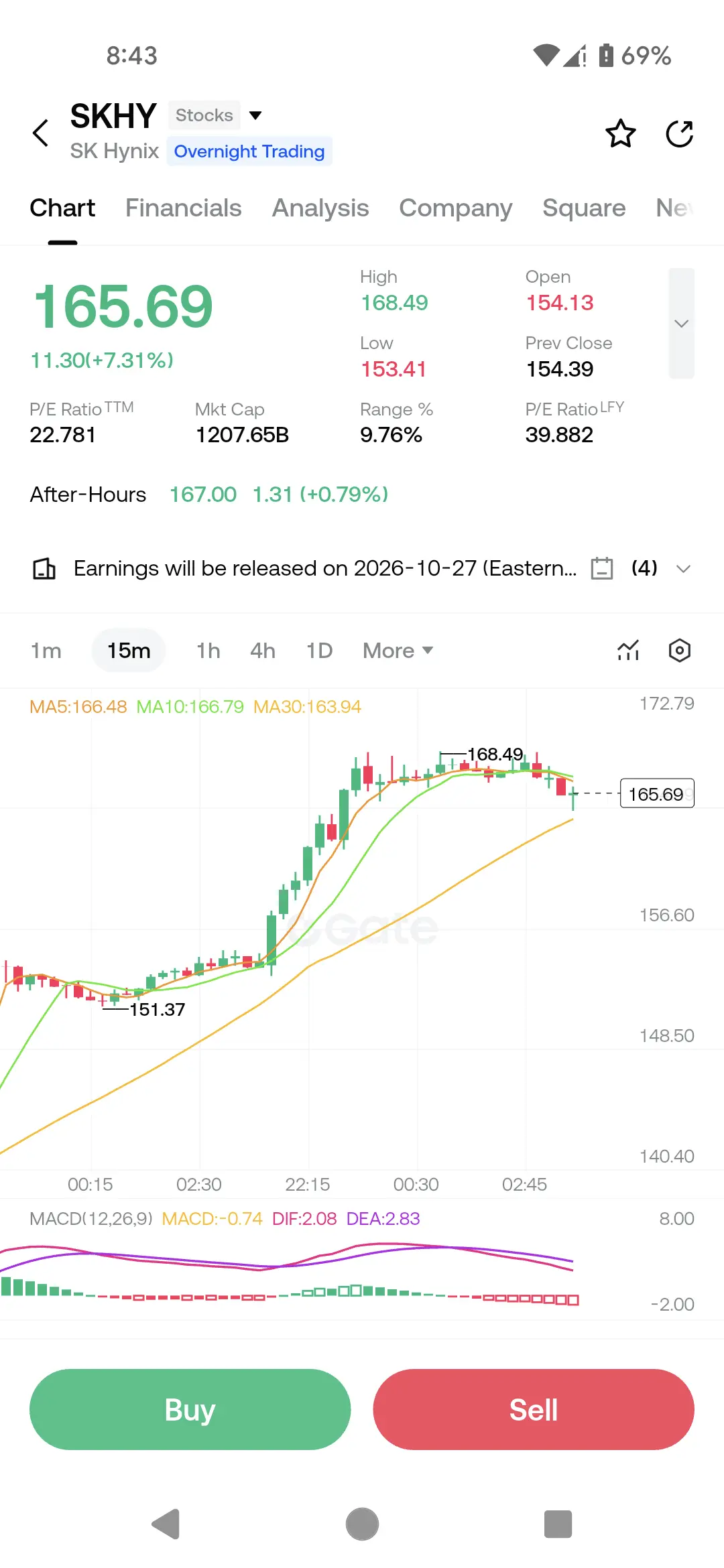The image size is (724, 1568).
Task: Tap the earnings calendar icon
Action: [x=602, y=568]
